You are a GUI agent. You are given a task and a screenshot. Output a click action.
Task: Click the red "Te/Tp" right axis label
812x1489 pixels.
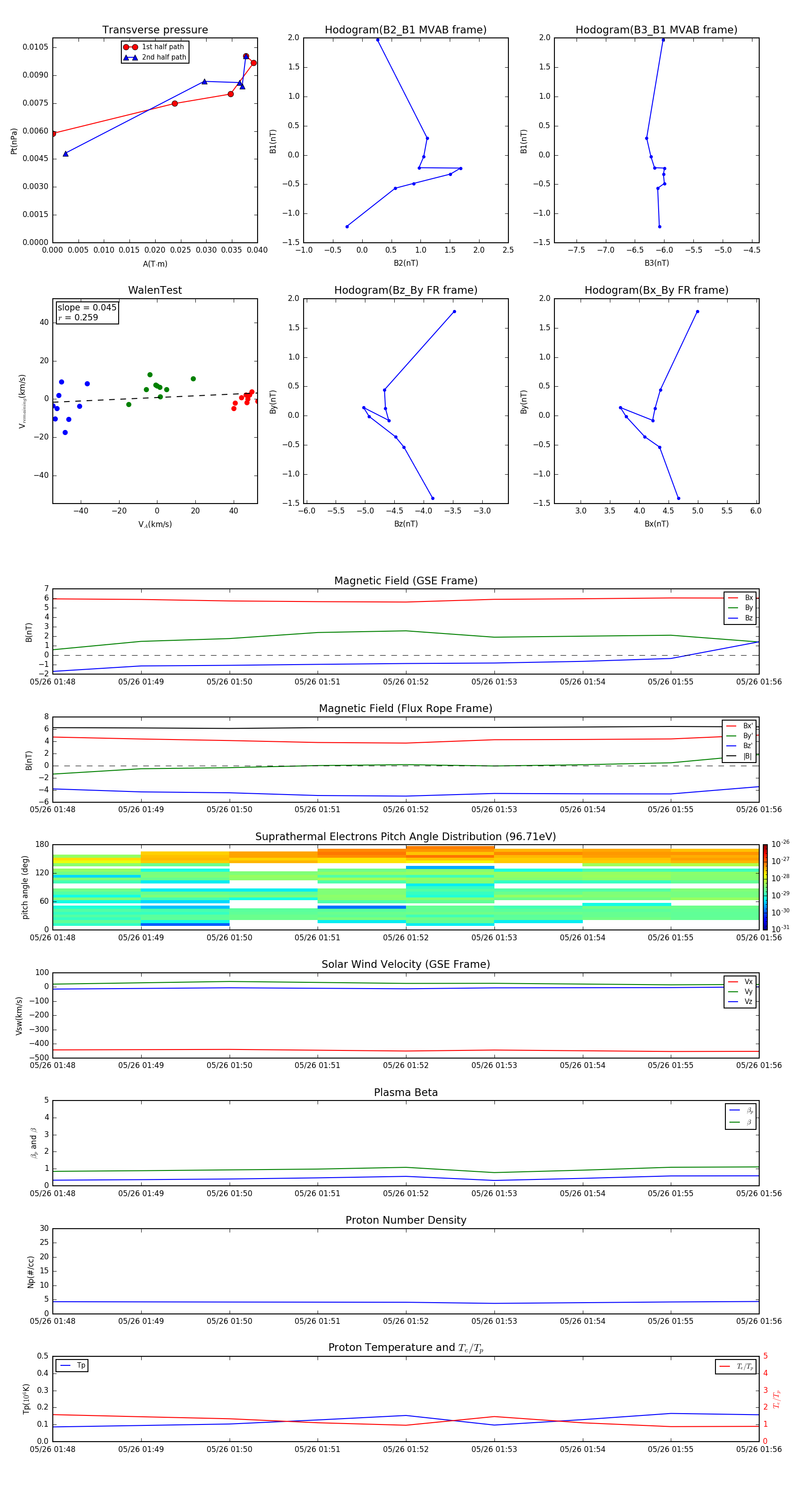tap(776, 1399)
